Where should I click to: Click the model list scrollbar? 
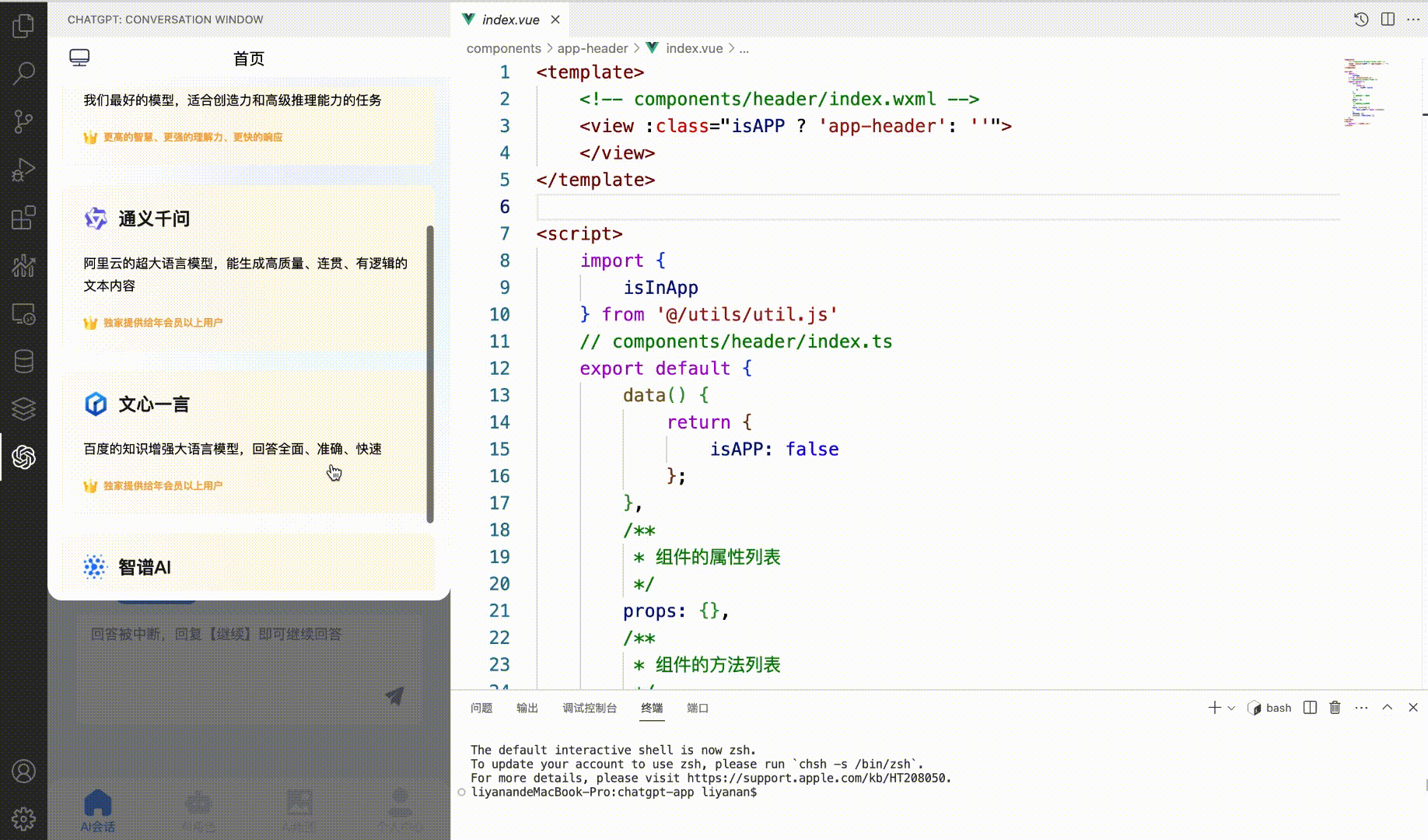pos(430,374)
